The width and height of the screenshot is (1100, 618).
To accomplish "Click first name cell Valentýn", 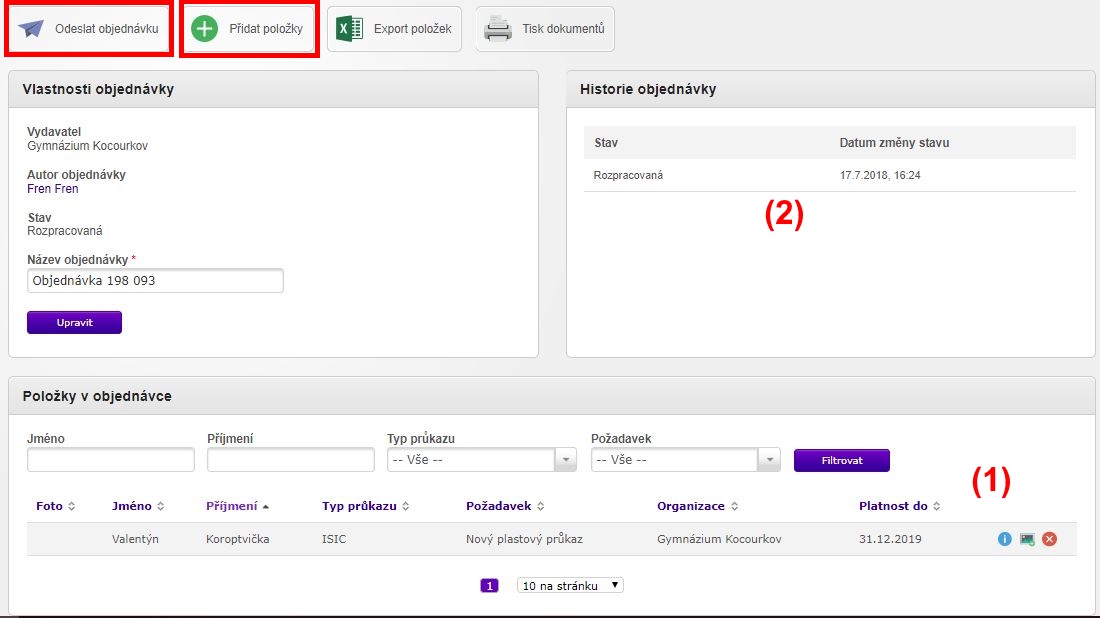I will (135, 539).
